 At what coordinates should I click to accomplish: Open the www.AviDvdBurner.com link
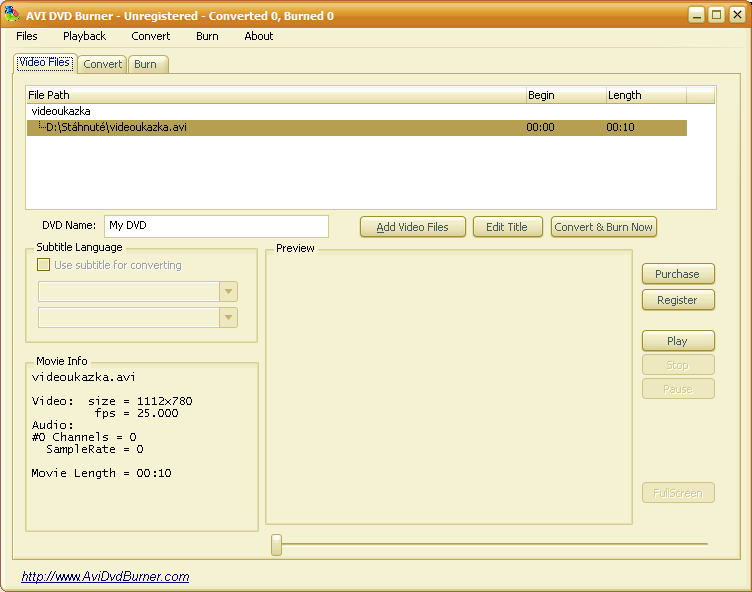click(105, 577)
